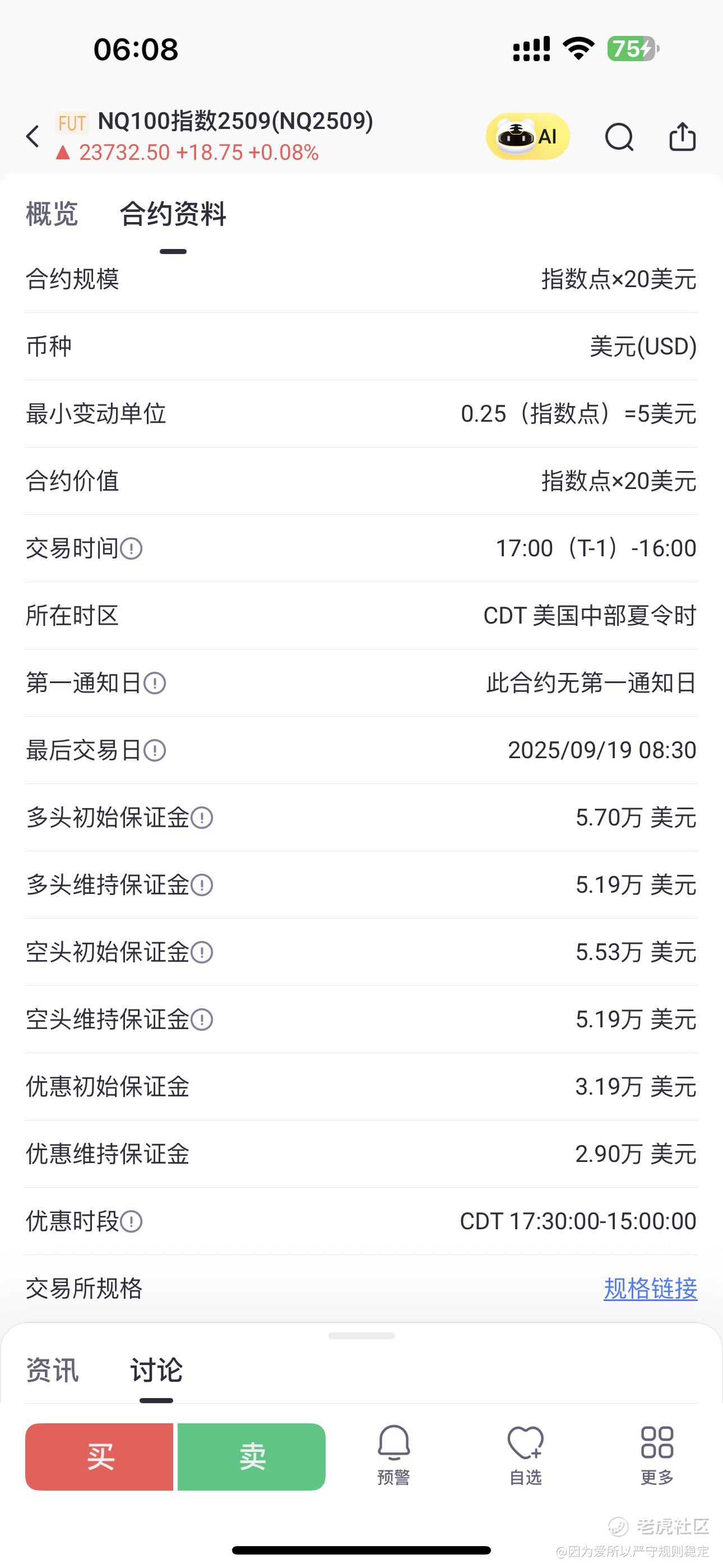Open the search magnifier icon
Viewport: 723px width, 1568px height.
(619, 137)
